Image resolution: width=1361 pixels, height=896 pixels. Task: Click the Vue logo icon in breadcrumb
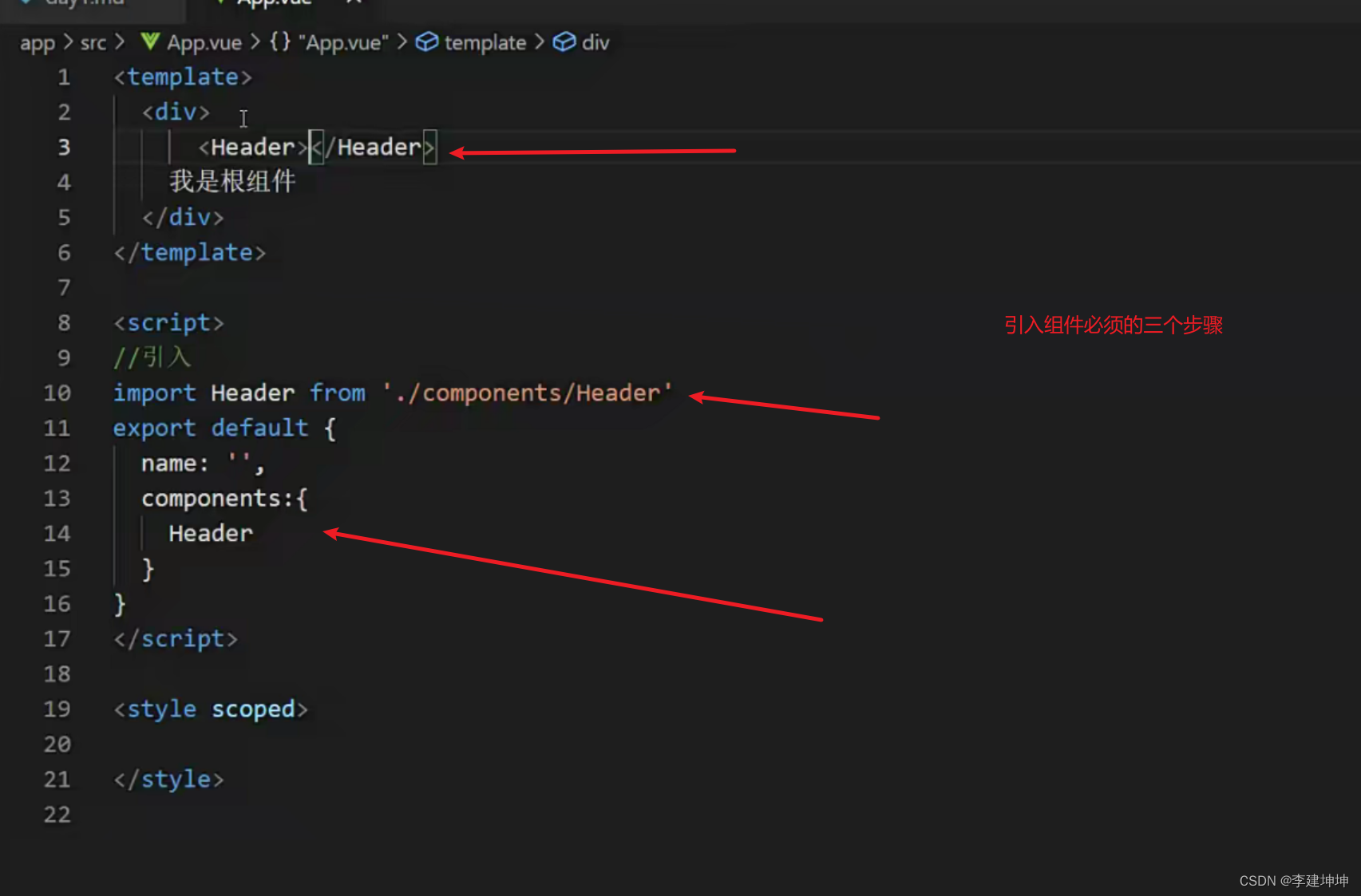(x=150, y=41)
